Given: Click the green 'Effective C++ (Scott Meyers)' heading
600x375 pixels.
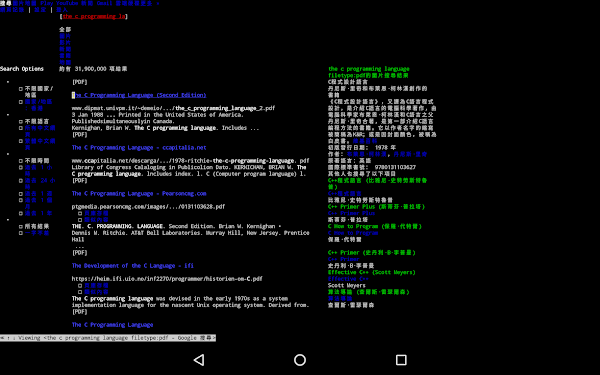Looking at the screenshot, I should [372, 272].
